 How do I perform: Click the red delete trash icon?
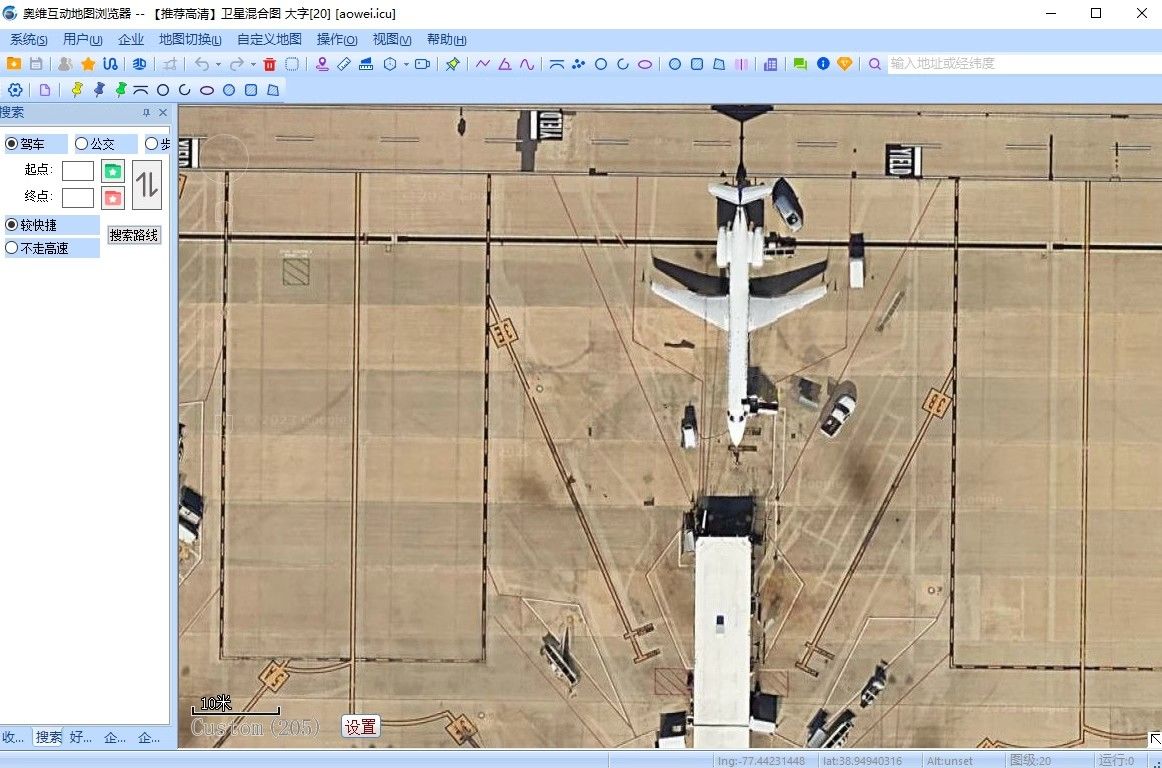point(269,64)
